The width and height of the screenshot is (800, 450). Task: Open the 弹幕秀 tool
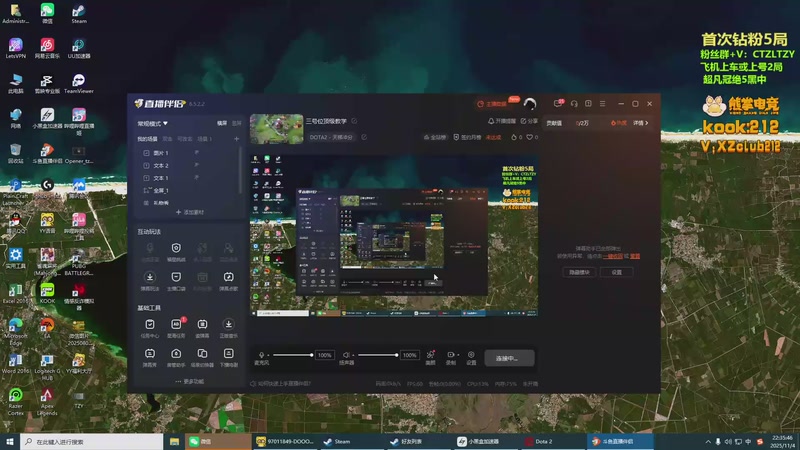pyautogui.click(x=149, y=358)
